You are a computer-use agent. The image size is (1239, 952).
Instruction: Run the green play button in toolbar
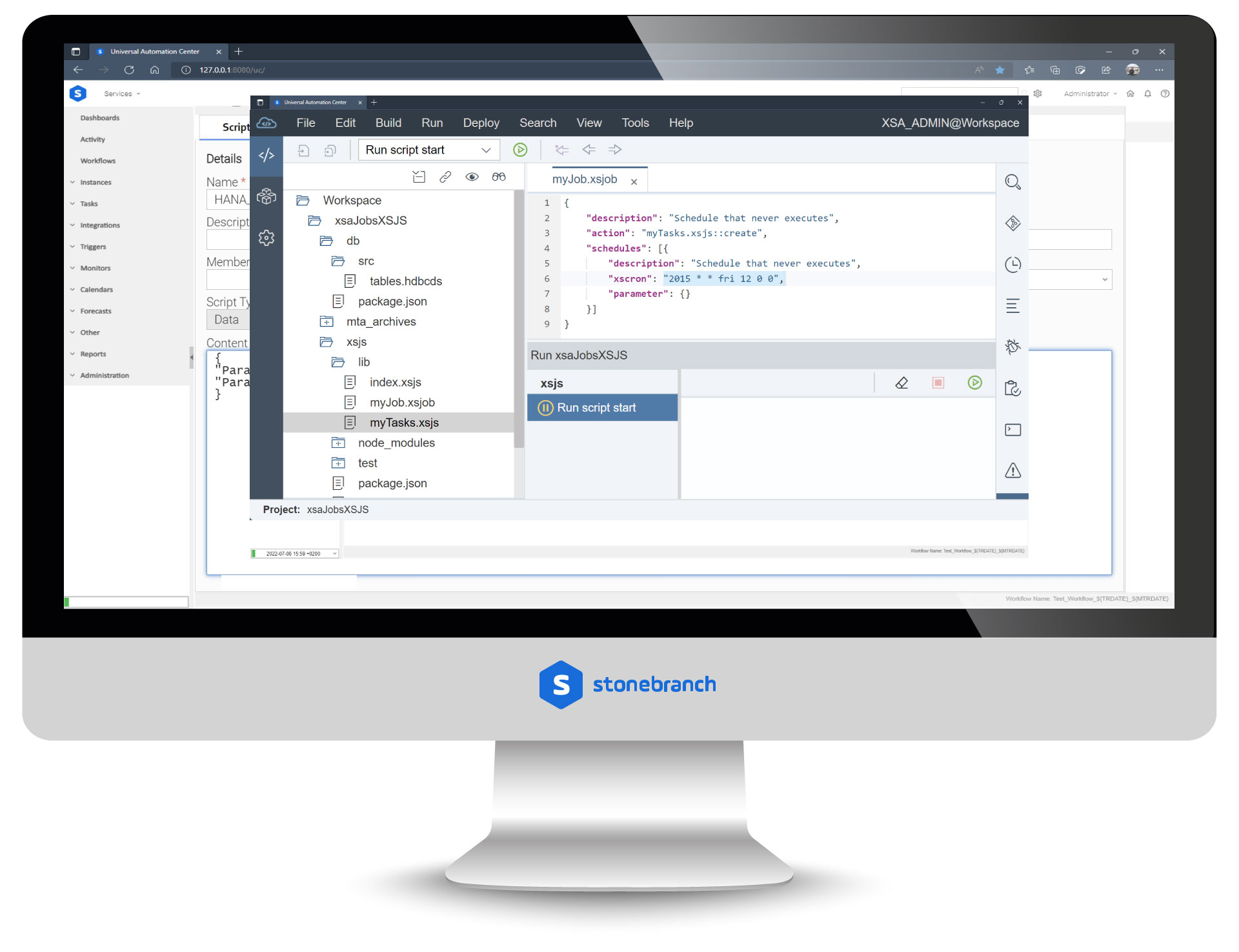520,150
